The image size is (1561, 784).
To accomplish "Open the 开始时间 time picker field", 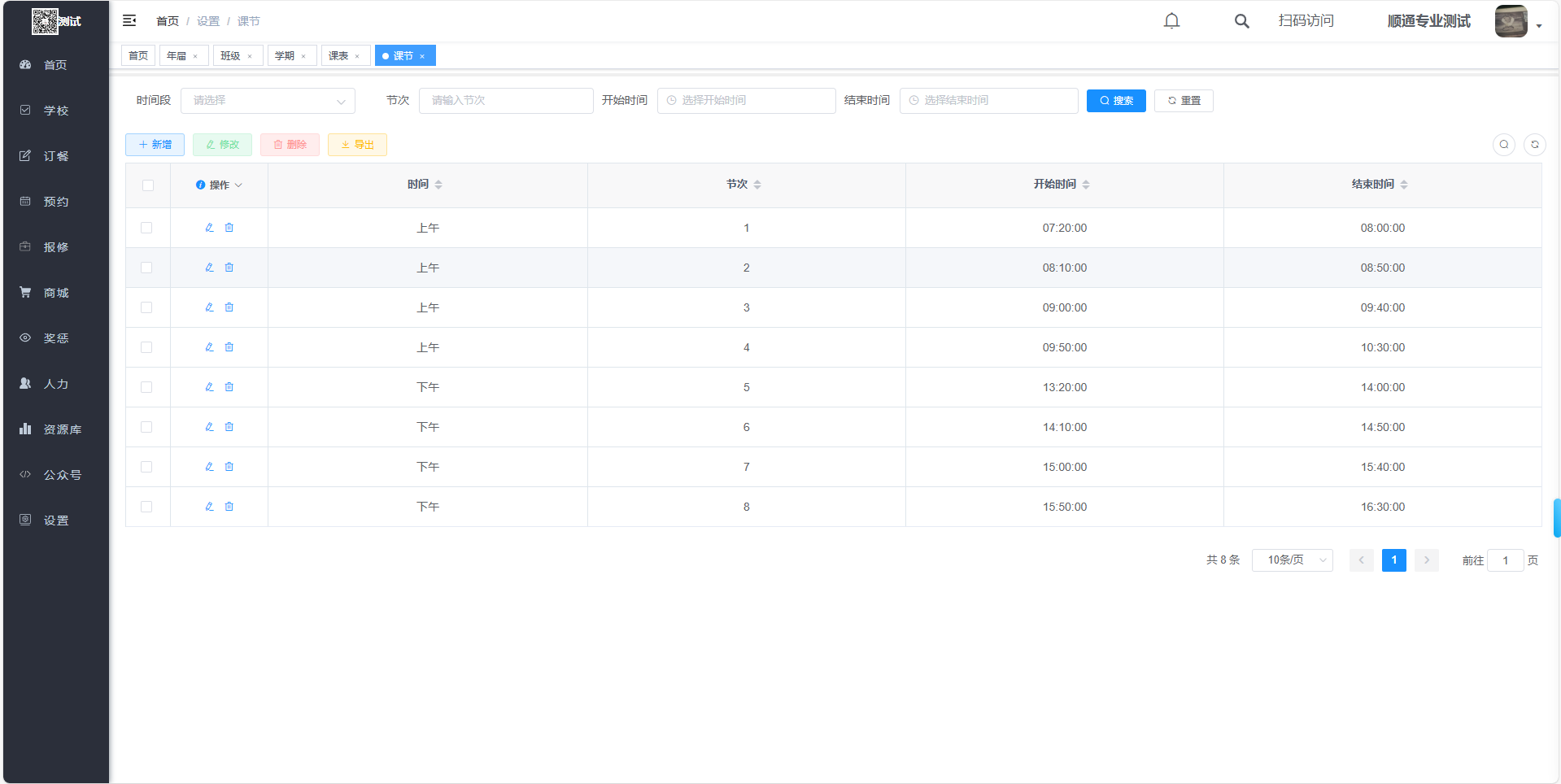I will tap(746, 101).
